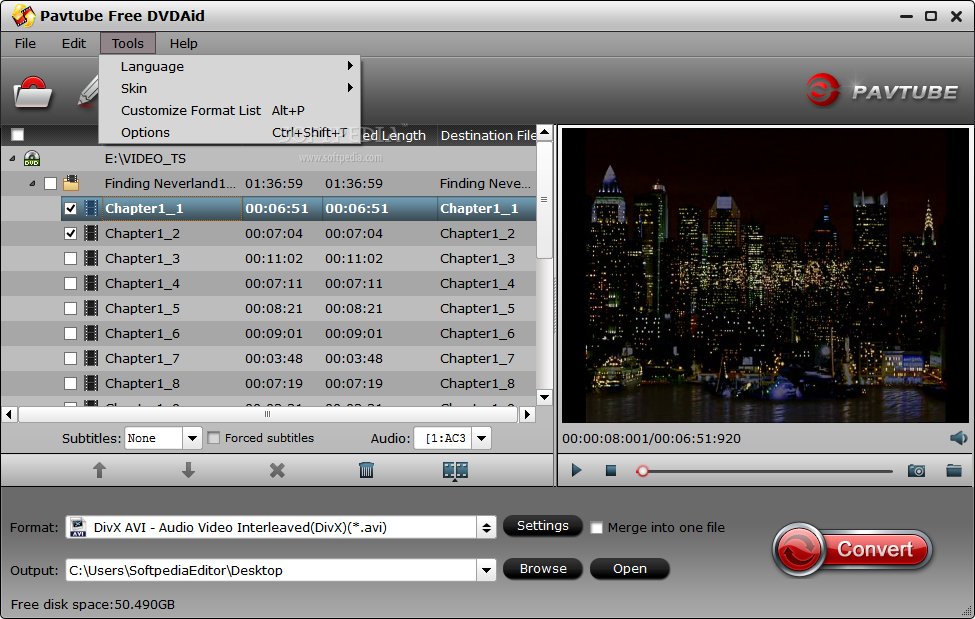Click the video preview thumbnail
This screenshot has height=619, width=975.
pos(765,275)
